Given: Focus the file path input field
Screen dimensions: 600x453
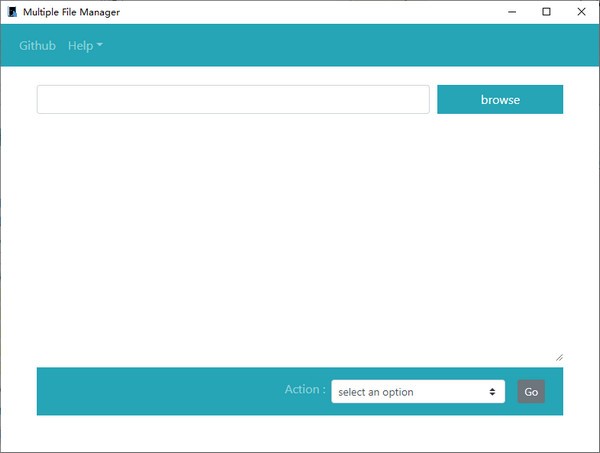Looking at the screenshot, I should [233, 100].
